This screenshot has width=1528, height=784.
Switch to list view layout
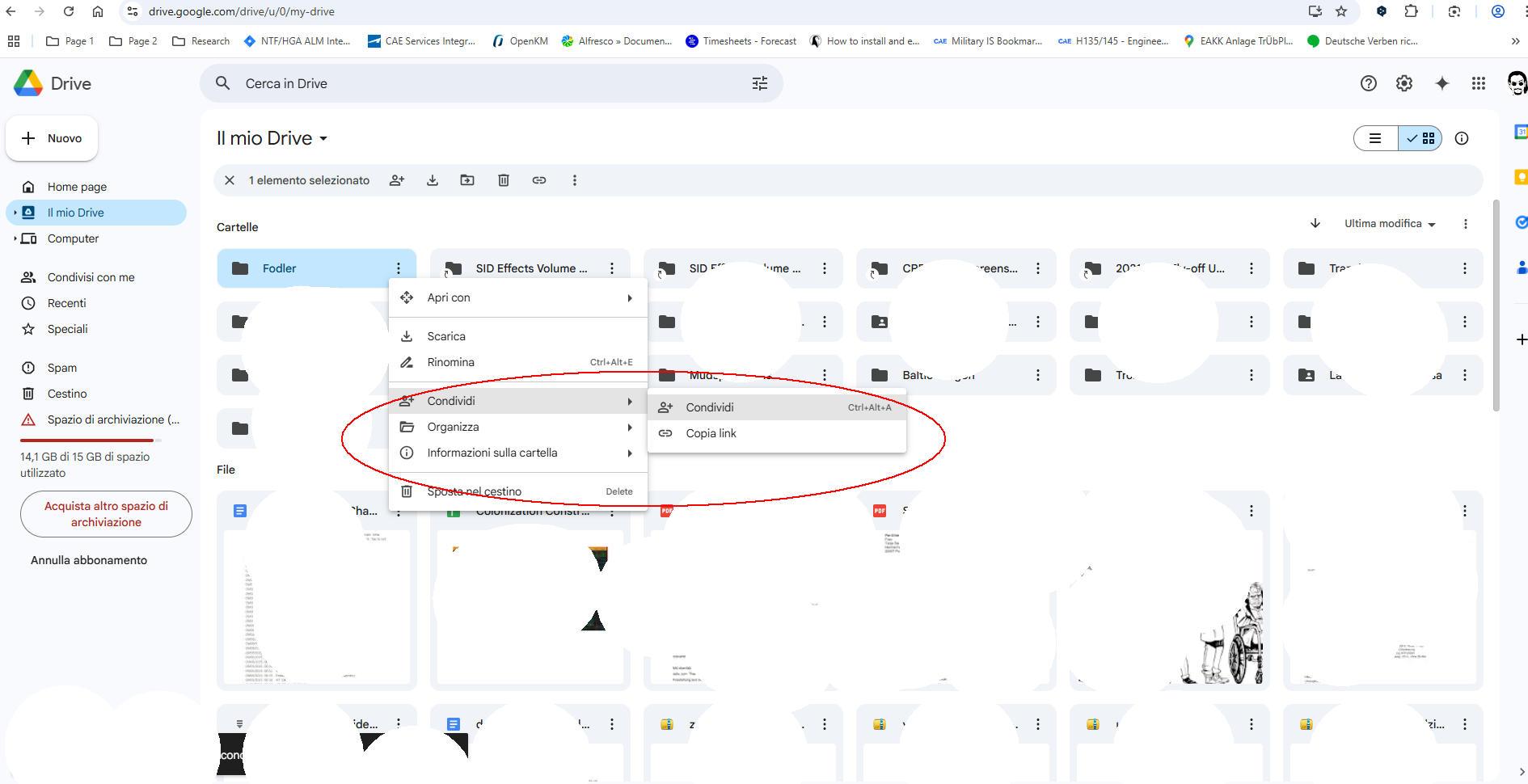[x=1375, y=138]
